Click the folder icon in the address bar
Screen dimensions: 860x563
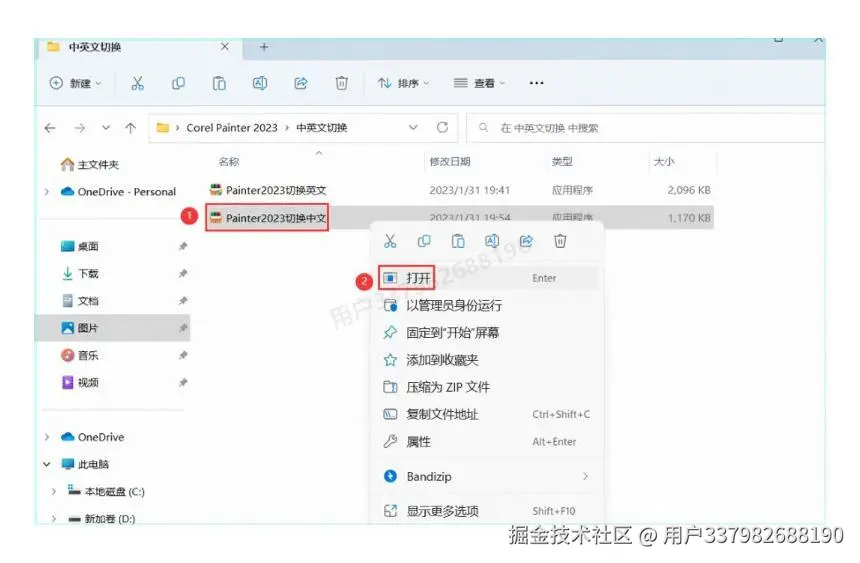pos(162,128)
